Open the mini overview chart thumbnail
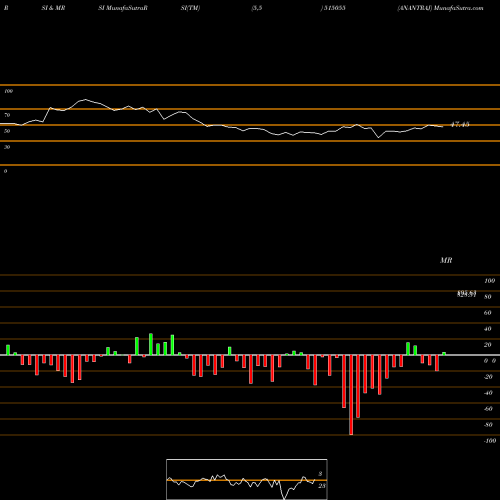 pos(247,479)
